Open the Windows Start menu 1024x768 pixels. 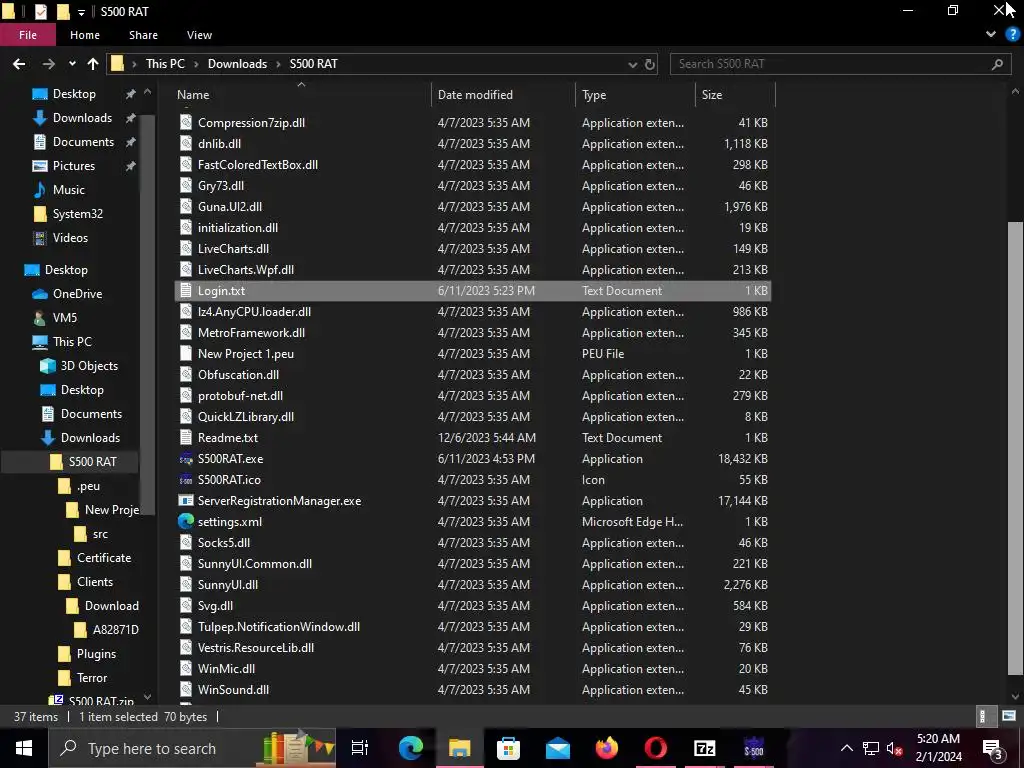click(24, 748)
